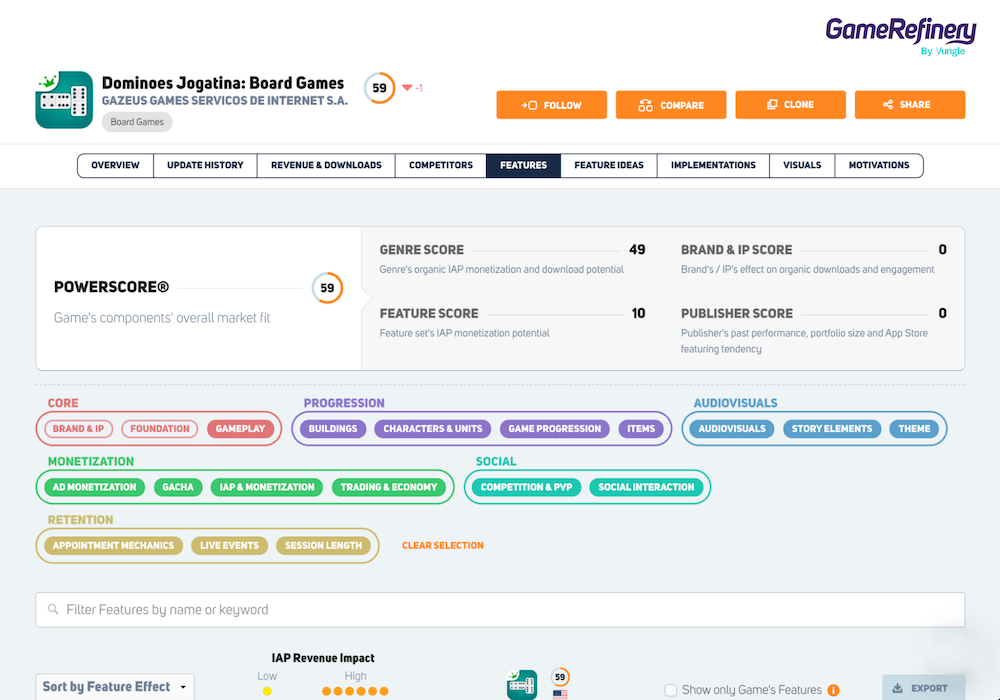
Task: Select the Features tab
Action: click(524, 165)
